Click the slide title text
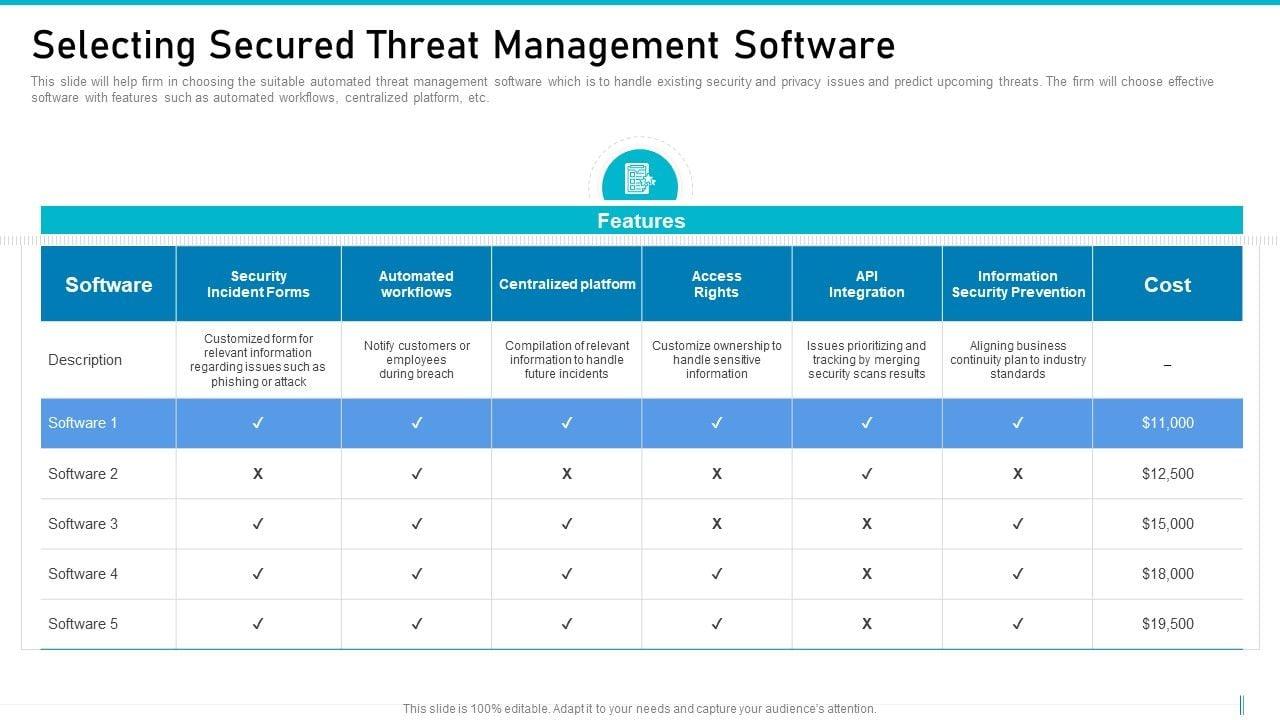This screenshot has width=1280, height=720. [463, 46]
